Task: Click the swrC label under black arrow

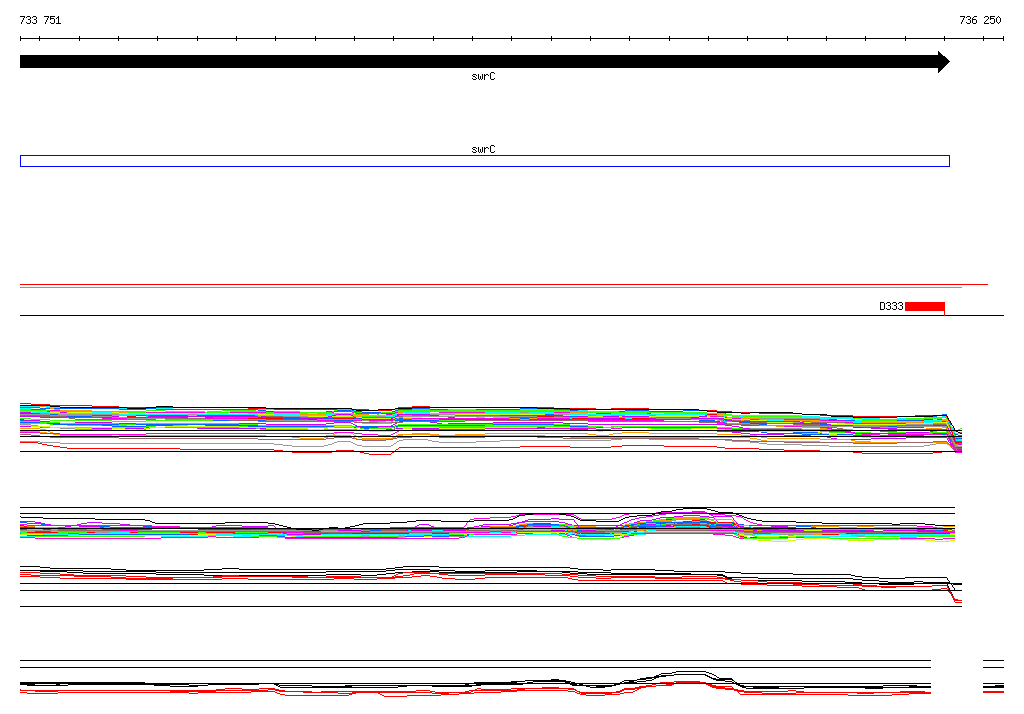Action: click(x=483, y=76)
